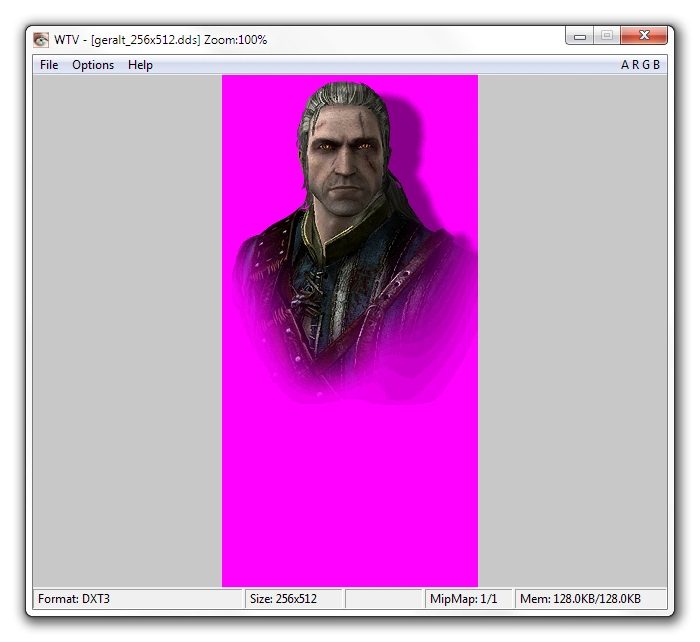This screenshot has height=642, width=700.
Task: Open the File menu
Action: 49,65
